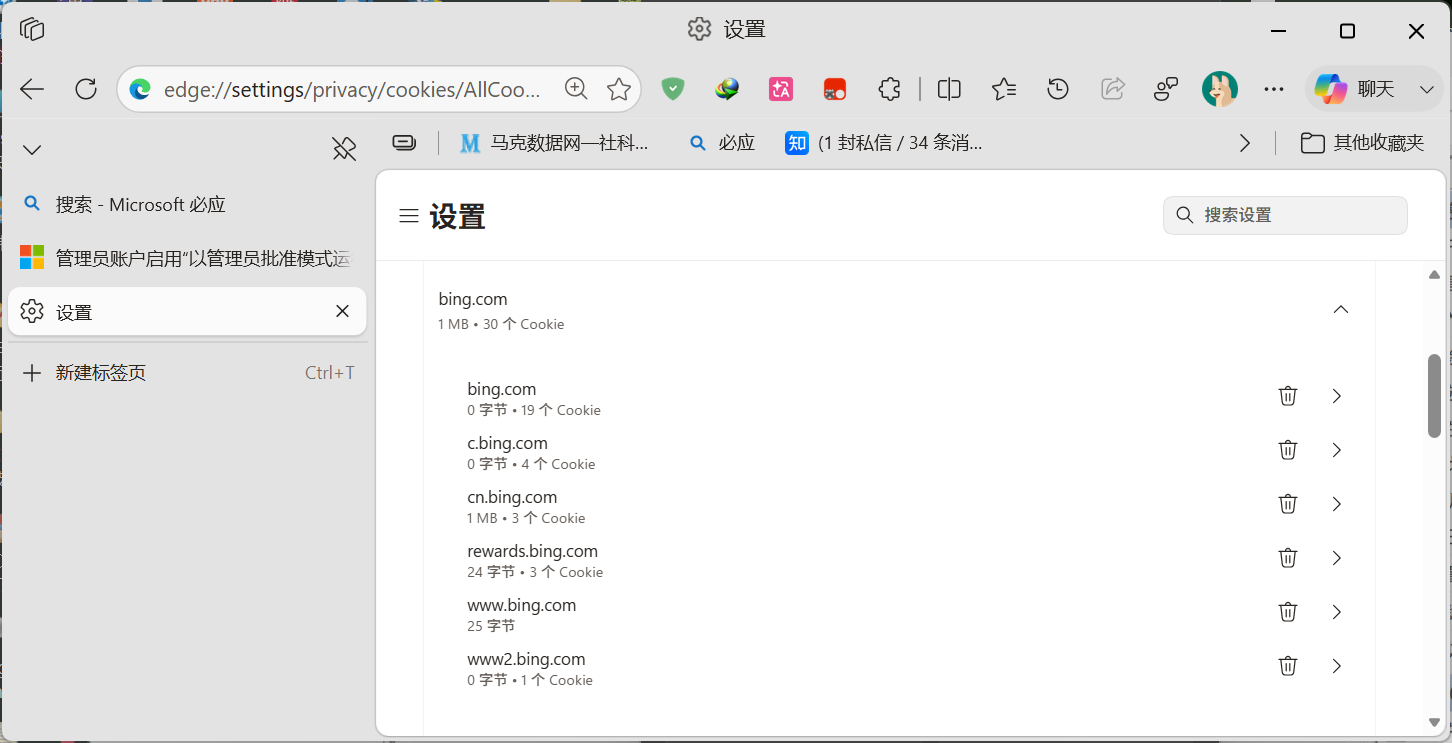Open tab actions menu icon

tap(32, 29)
